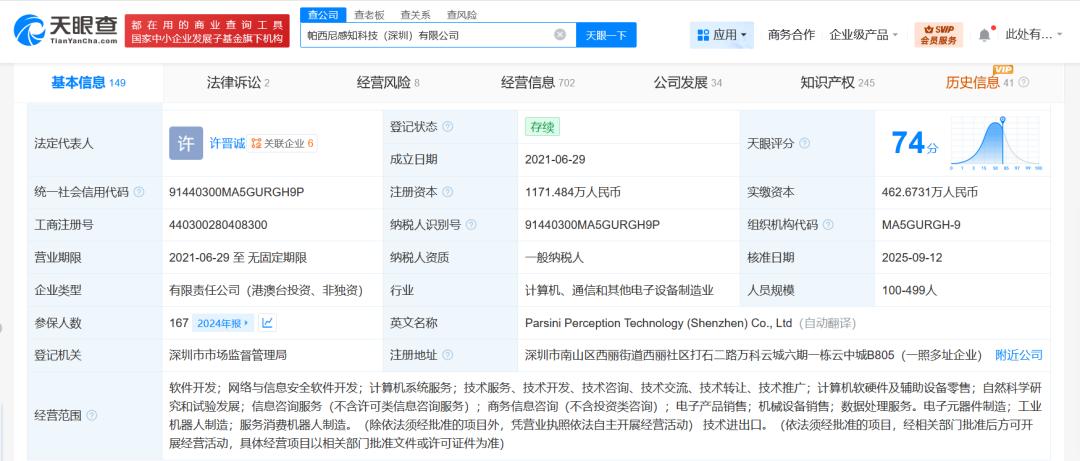Click the 组织机构代码 value MA5GURGH-9

920,225
